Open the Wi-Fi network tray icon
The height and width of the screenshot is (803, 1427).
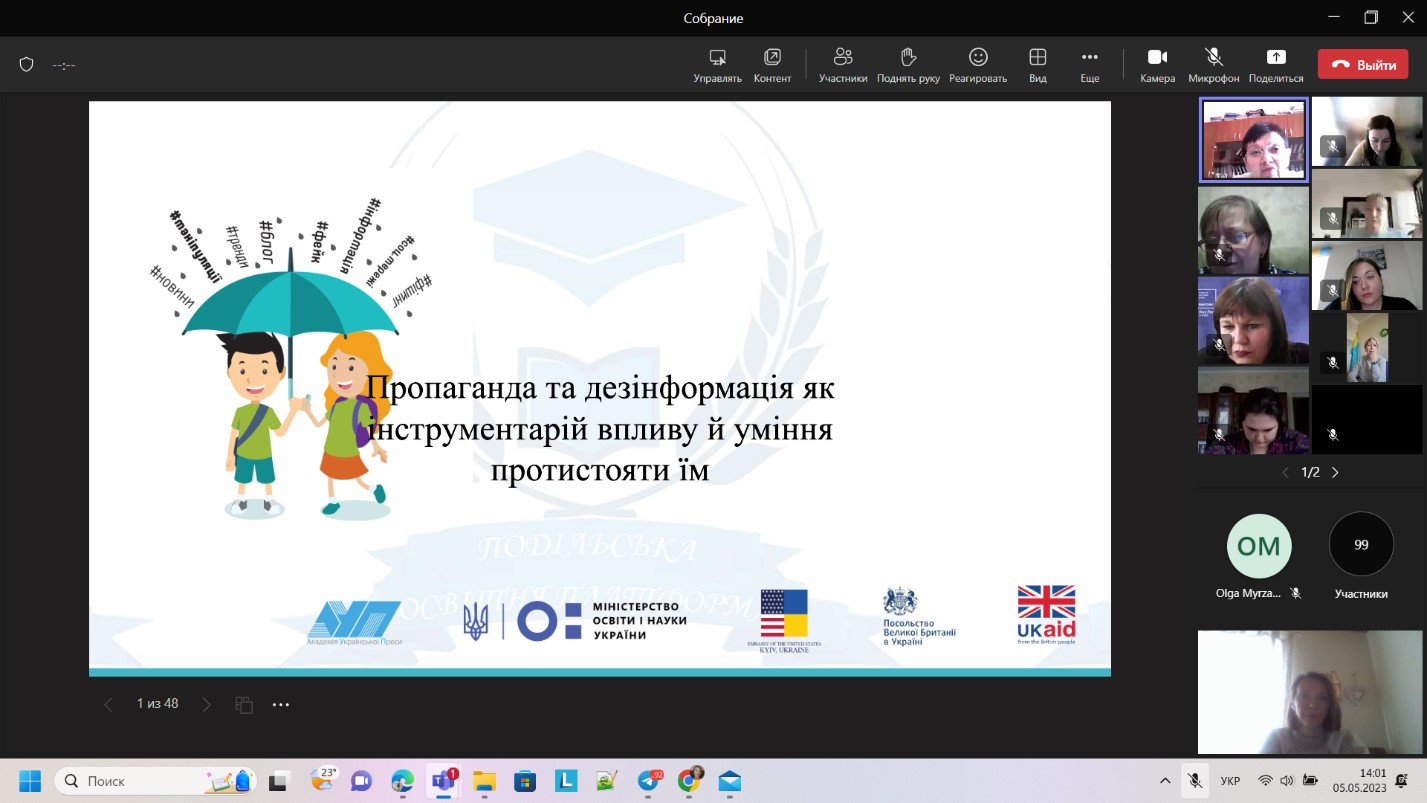click(1265, 781)
